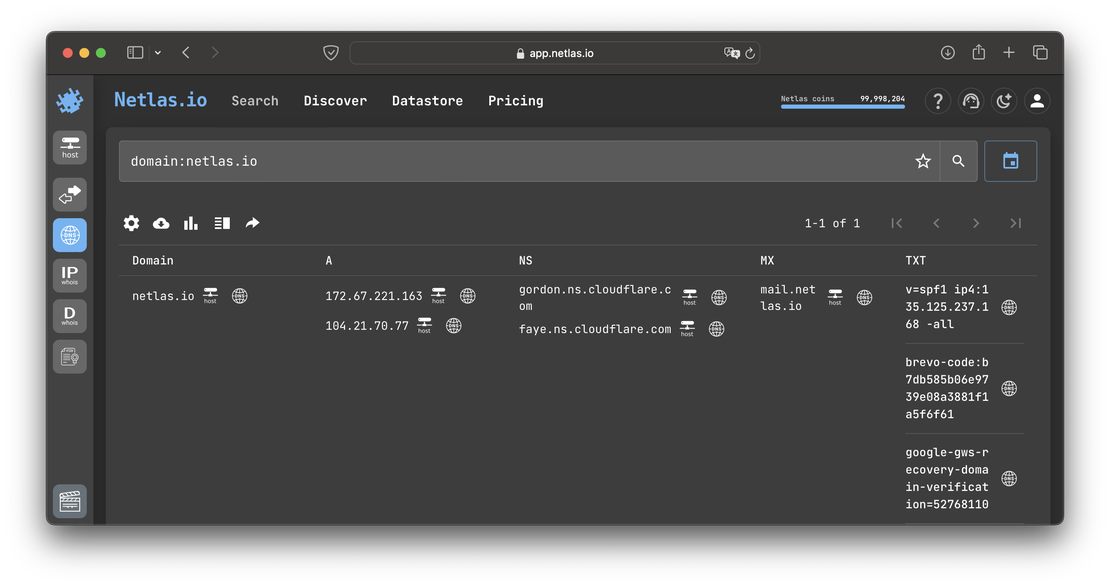The width and height of the screenshot is (1110, 586).
Task: Open the user account menu
Action: click(1037, 101)
